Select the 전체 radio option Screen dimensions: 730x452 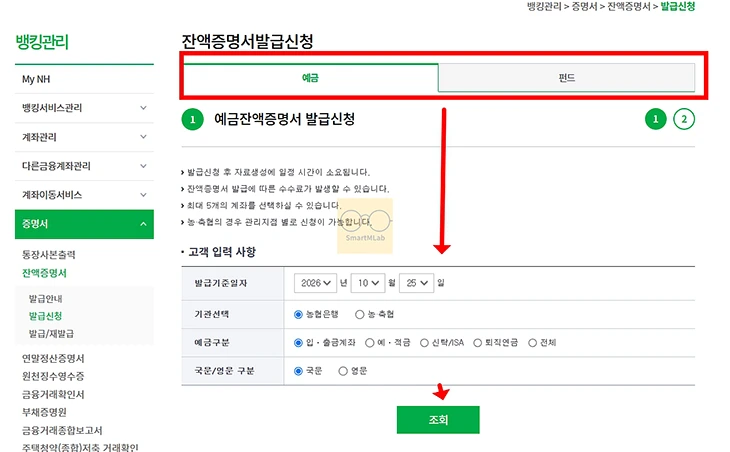point(533,343)
